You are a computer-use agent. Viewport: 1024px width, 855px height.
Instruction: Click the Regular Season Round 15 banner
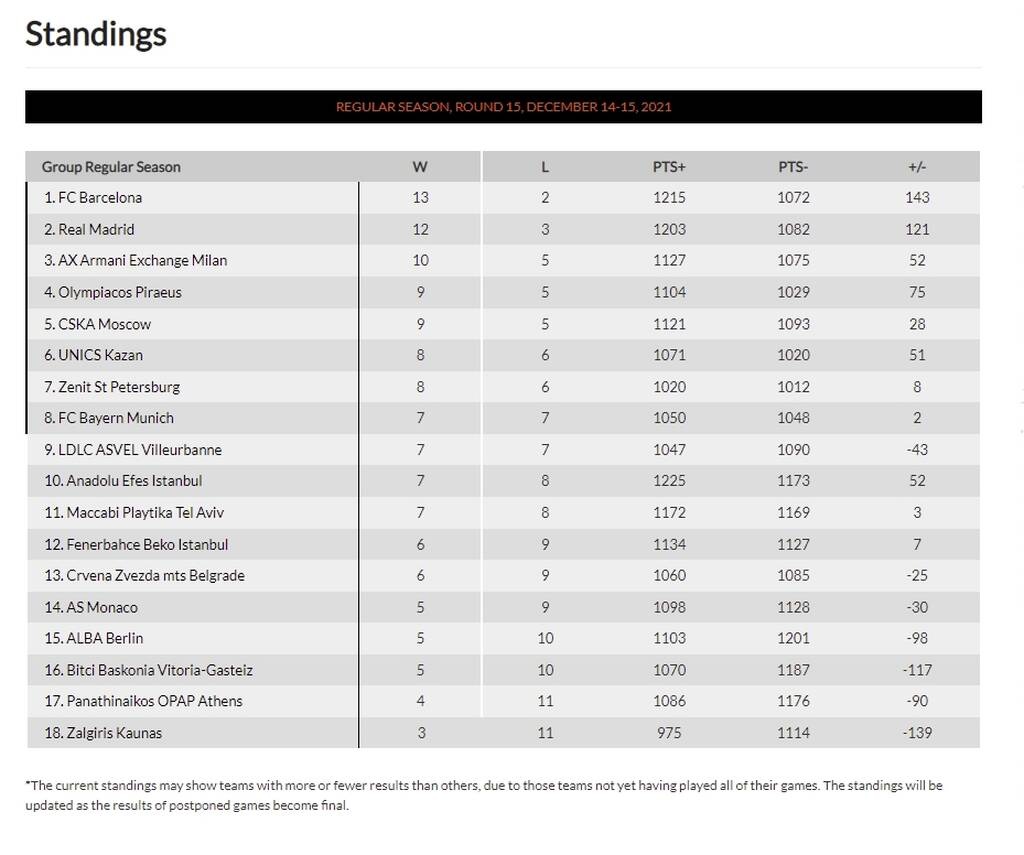[503, 107]
